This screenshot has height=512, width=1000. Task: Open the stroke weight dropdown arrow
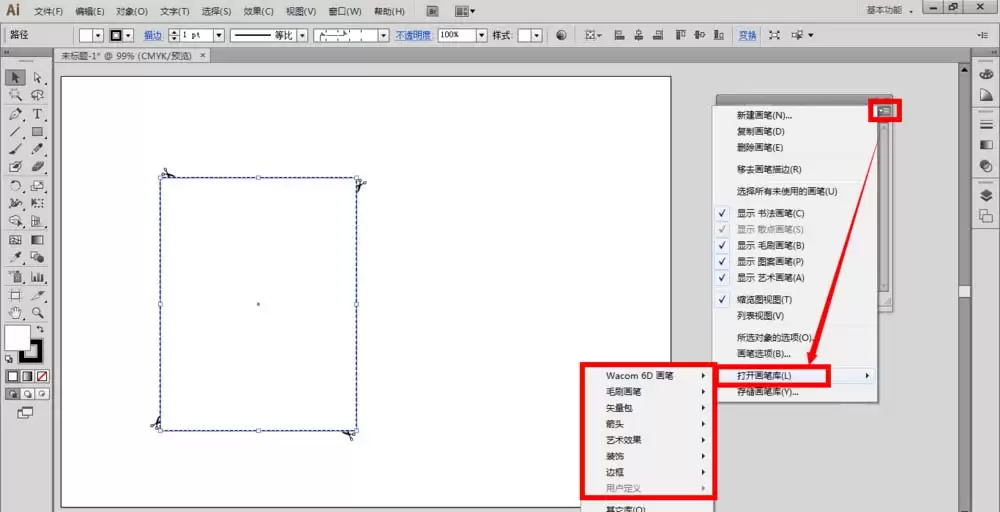coord(219,35)
